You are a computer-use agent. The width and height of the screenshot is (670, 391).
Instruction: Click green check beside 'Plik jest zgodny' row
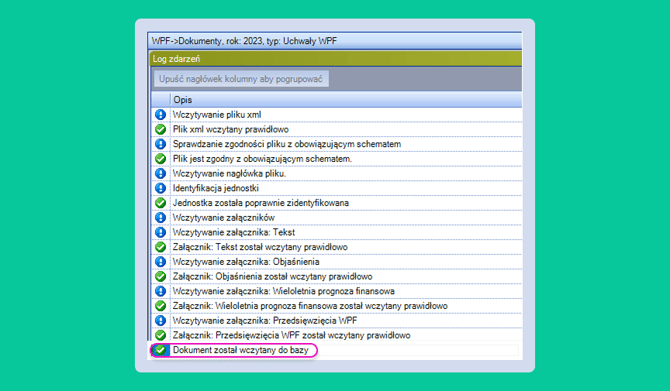pos(160,159)
